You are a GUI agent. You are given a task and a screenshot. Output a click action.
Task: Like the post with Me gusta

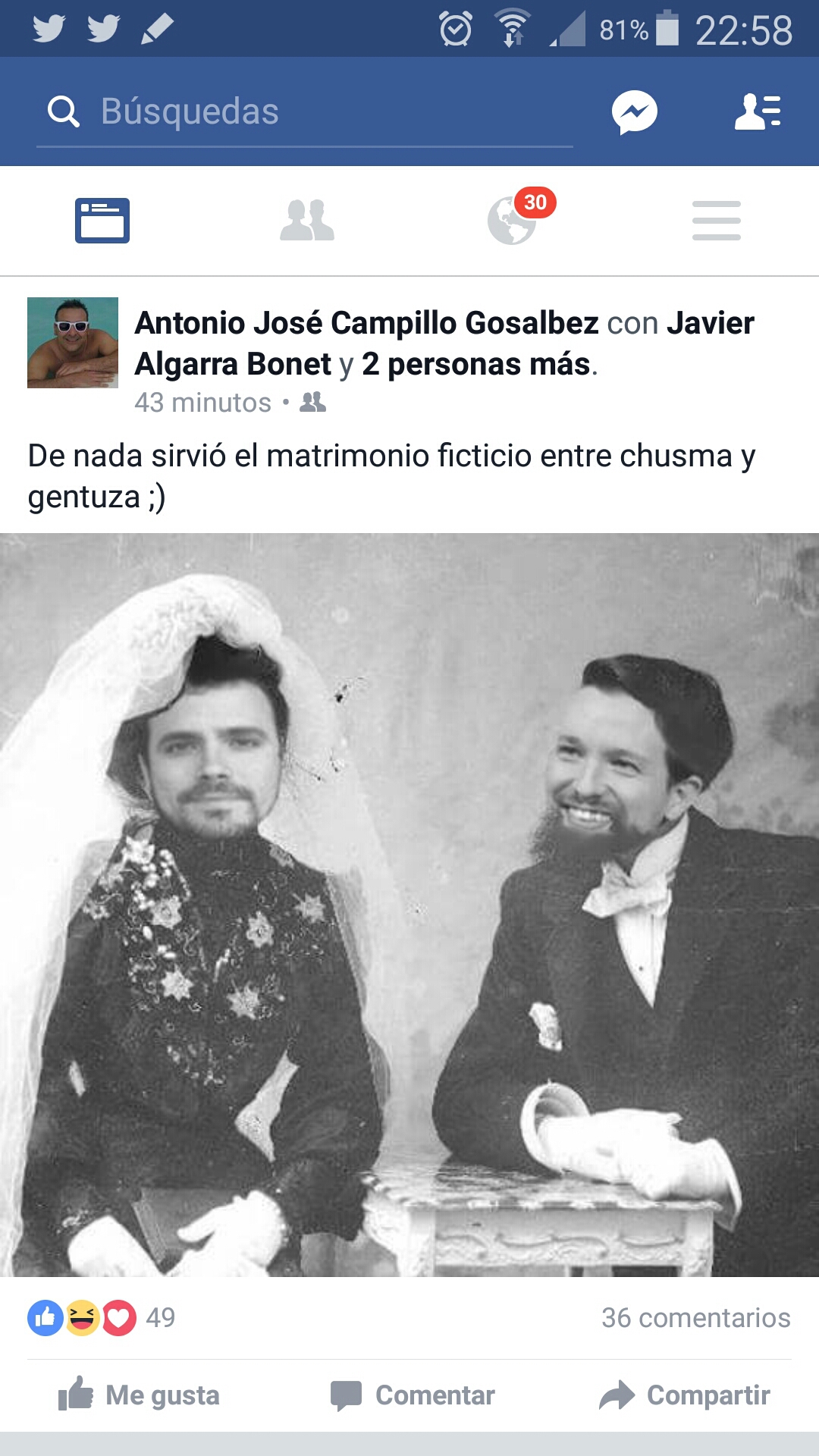pos(140,1395)
